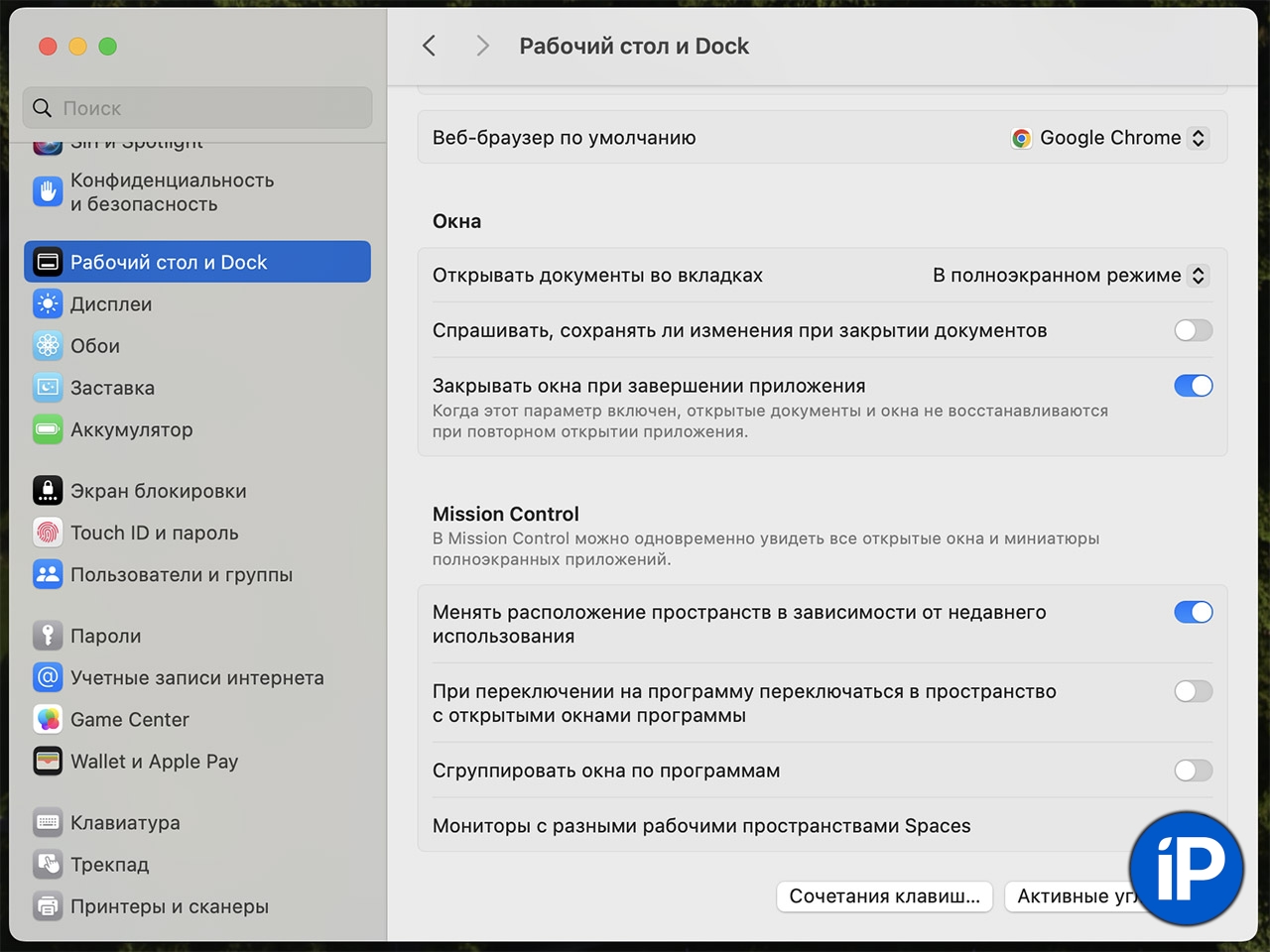1270x952 pixels.
Task: Click the search magnifier icon
Action: [x=42, y=107]
